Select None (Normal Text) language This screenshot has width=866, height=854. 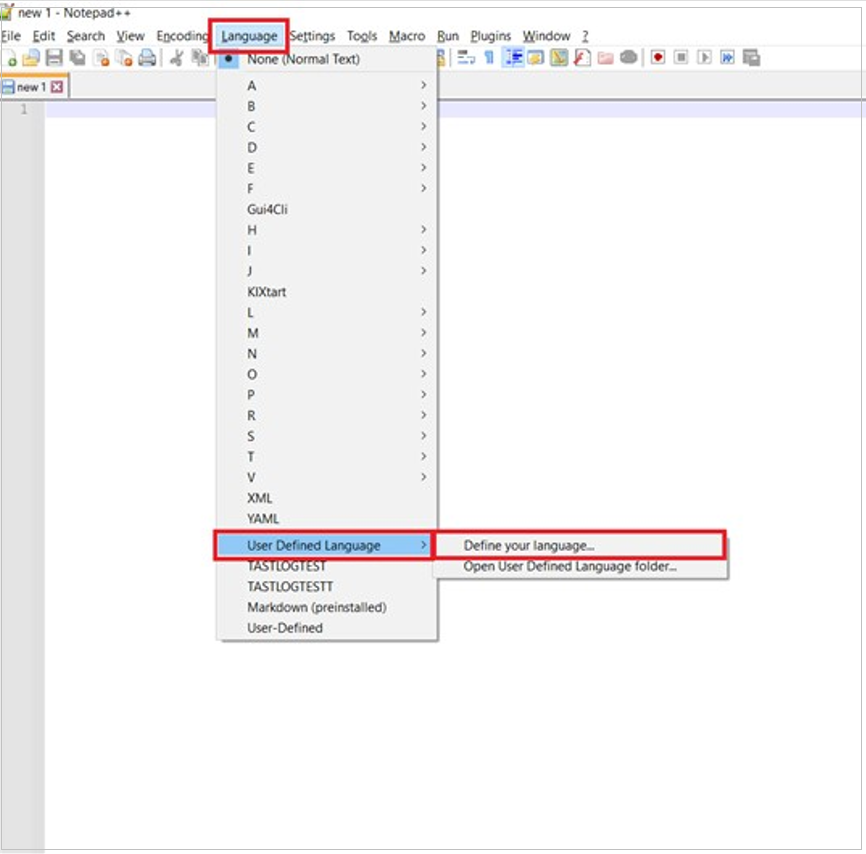click(300, 59)
